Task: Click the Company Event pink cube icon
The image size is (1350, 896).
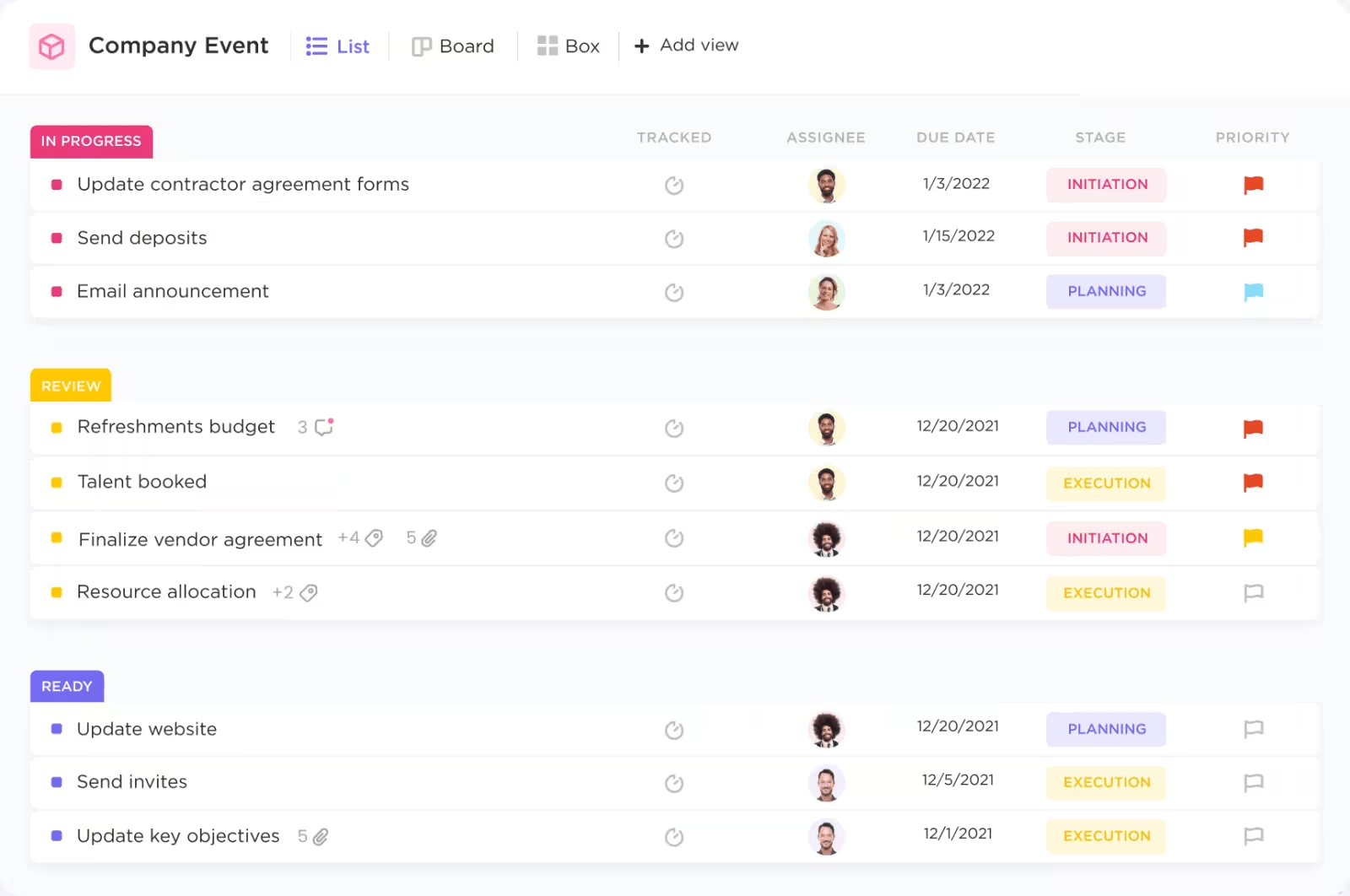Action: coord(51,46)
